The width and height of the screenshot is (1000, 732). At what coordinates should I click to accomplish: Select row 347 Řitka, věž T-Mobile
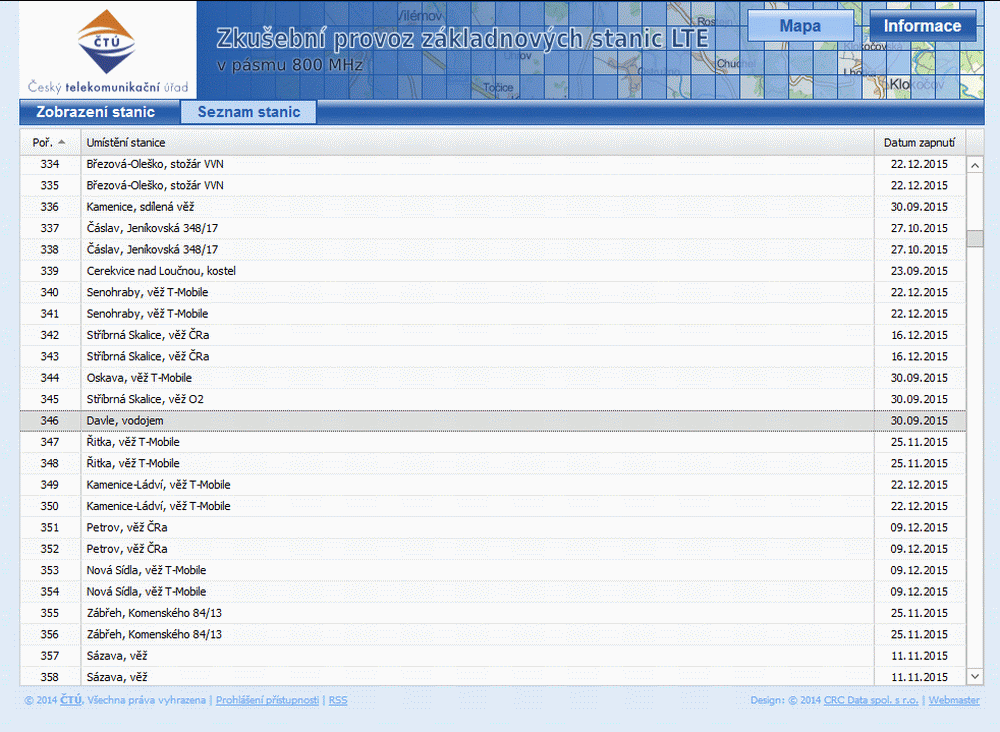[x=493, y=442]
